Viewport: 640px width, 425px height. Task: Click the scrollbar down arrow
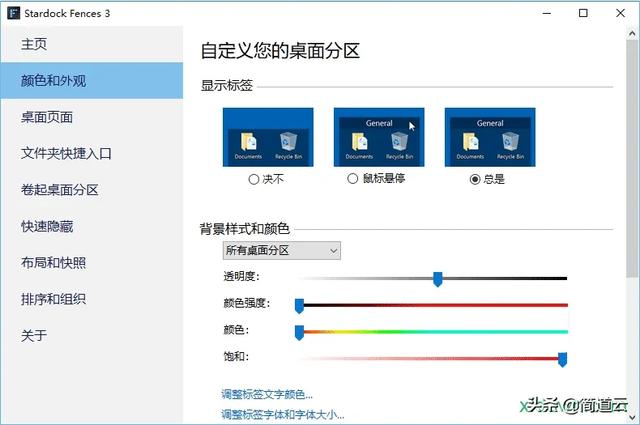click(632, 417)
